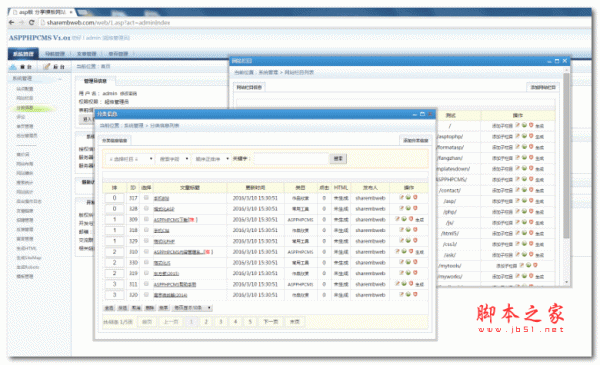Click the pencil icon for 后台 in the sidebar header
Viewport: 600px width, 365px height.
(x=47, y=67)
